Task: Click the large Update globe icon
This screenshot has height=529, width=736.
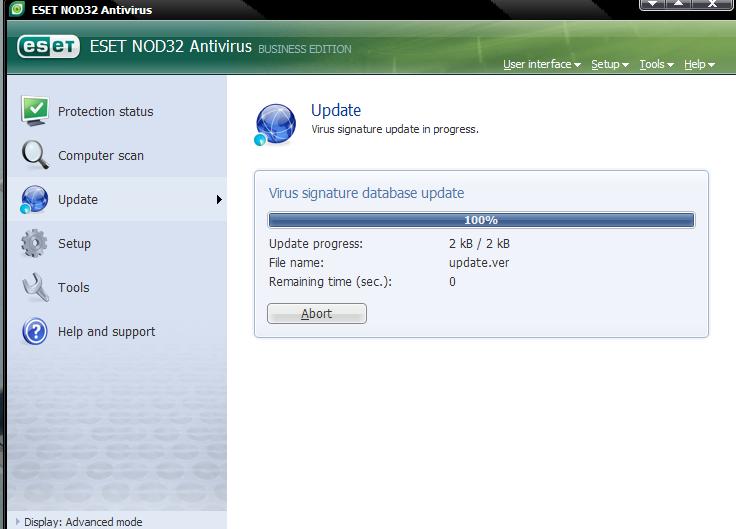Action: point(275,124)
